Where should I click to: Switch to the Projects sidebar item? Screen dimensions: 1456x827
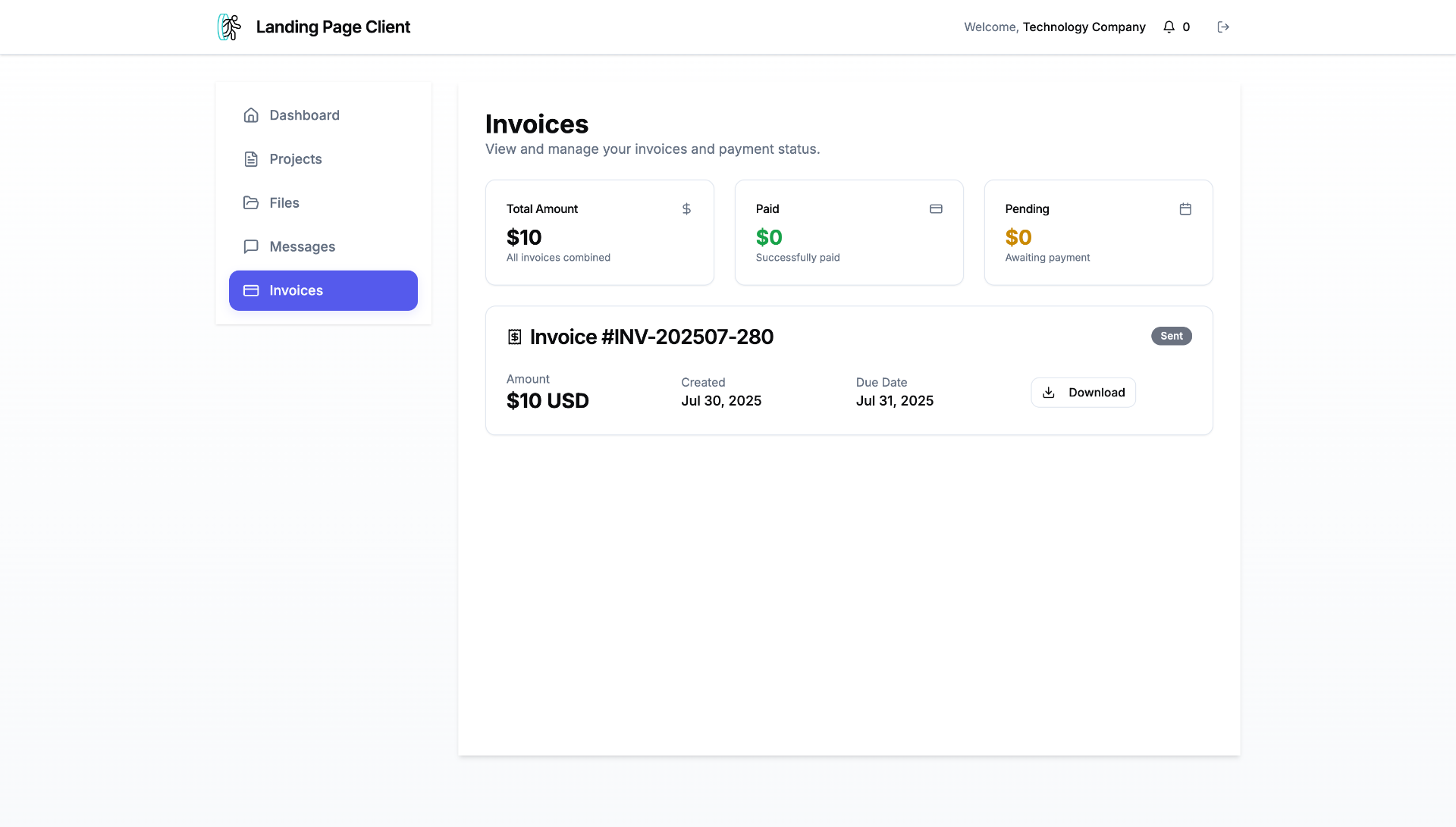296,158
